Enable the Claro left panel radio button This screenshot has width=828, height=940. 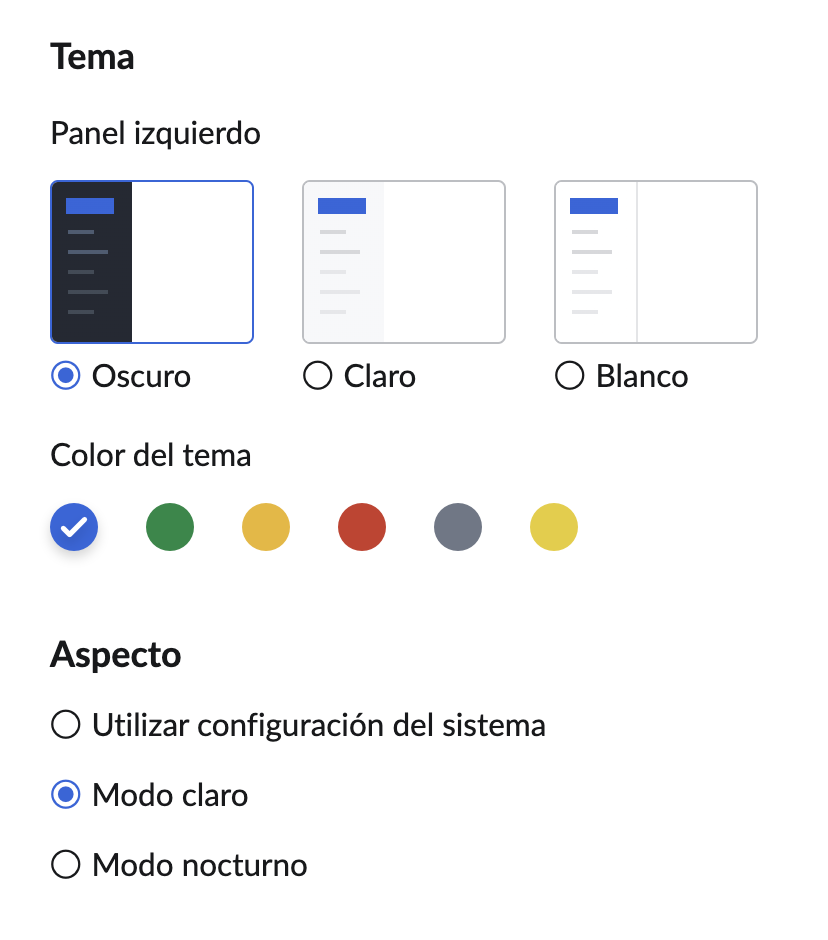coord(318,376)
